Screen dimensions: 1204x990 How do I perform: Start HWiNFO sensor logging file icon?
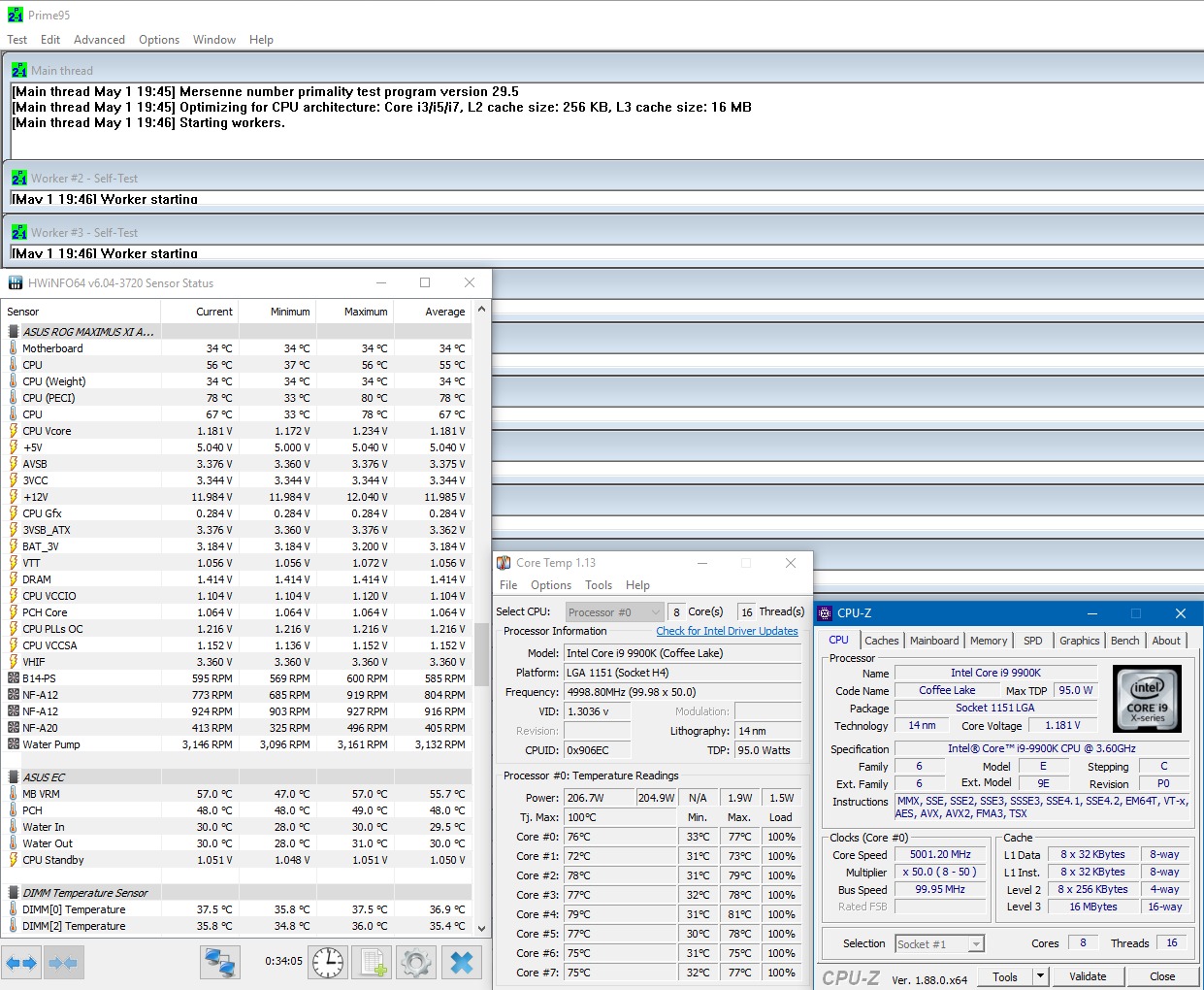pos(373,963)
